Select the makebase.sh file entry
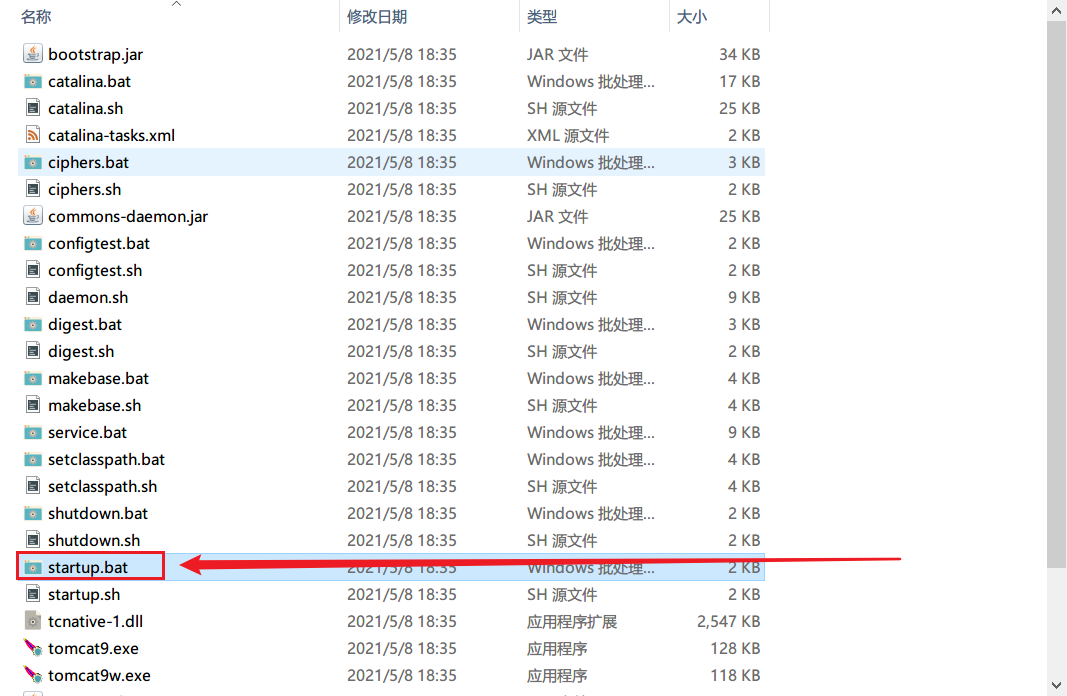The height and width of the screenshot is (696, 1067). click(x=94, y=405)
